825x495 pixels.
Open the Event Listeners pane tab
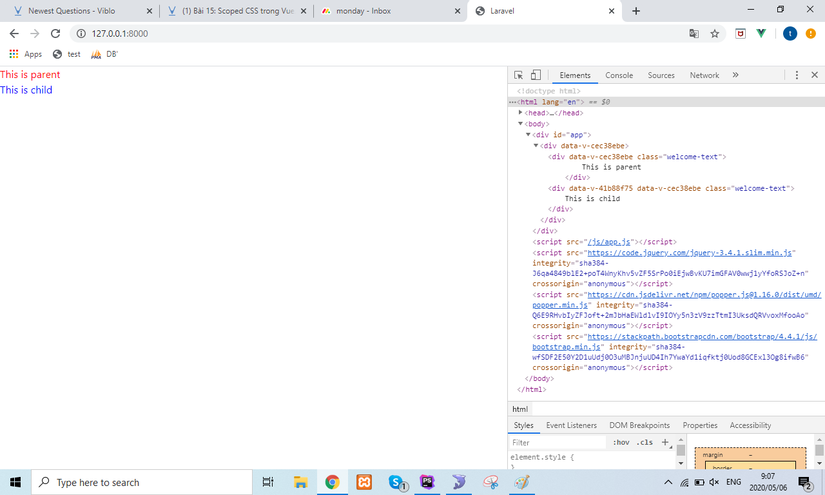pyautogui.click(x=571, y=425)
